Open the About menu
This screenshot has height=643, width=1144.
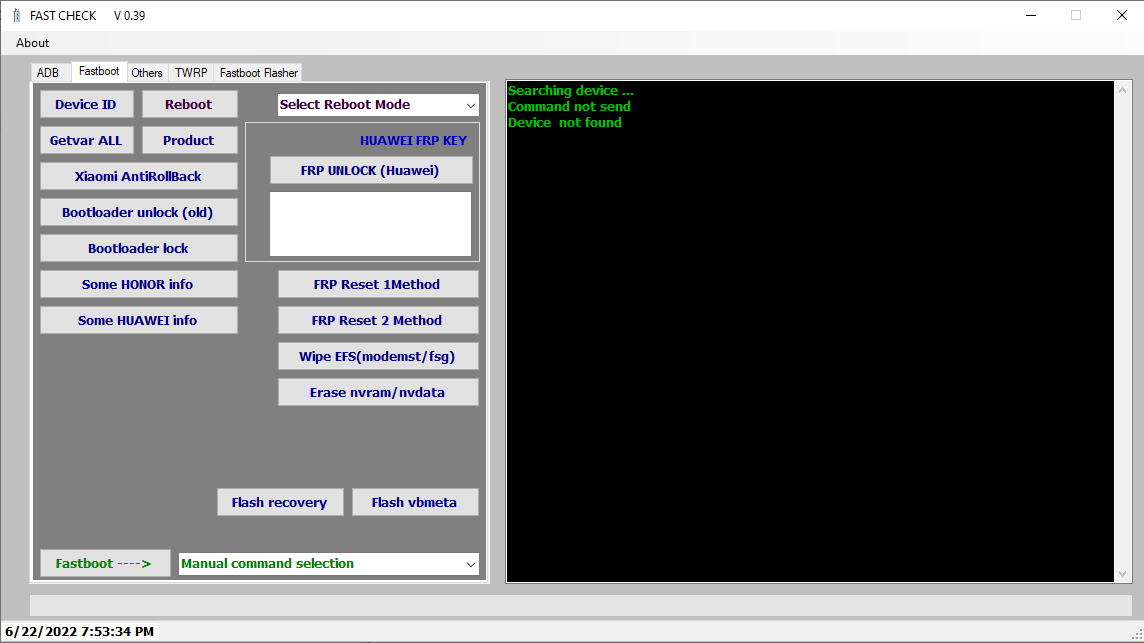(x=32, y=43)
